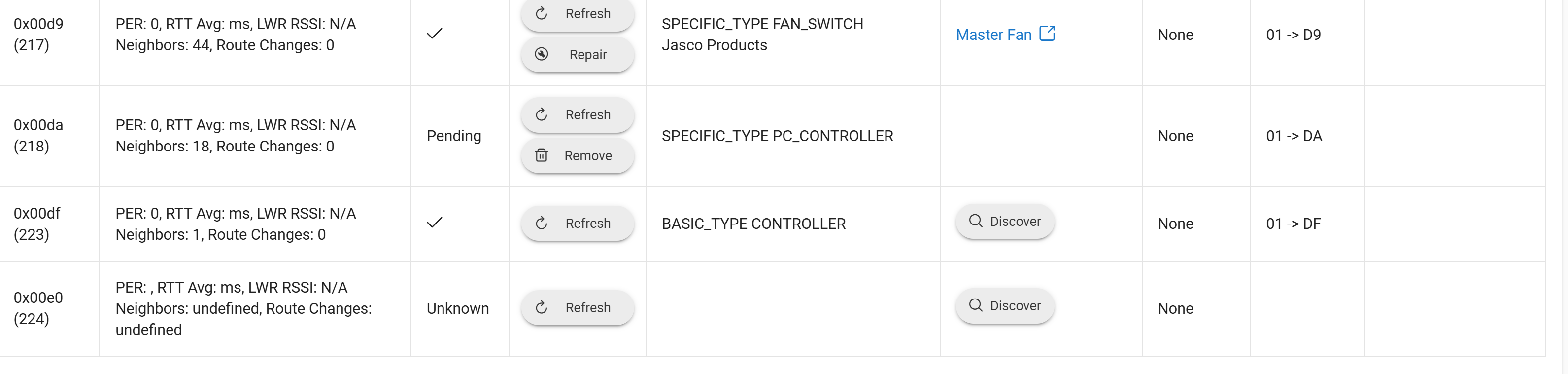This screenshot has height=374, width=1568.
Task: Open Master Fan device link
Action: pos(993,35)
